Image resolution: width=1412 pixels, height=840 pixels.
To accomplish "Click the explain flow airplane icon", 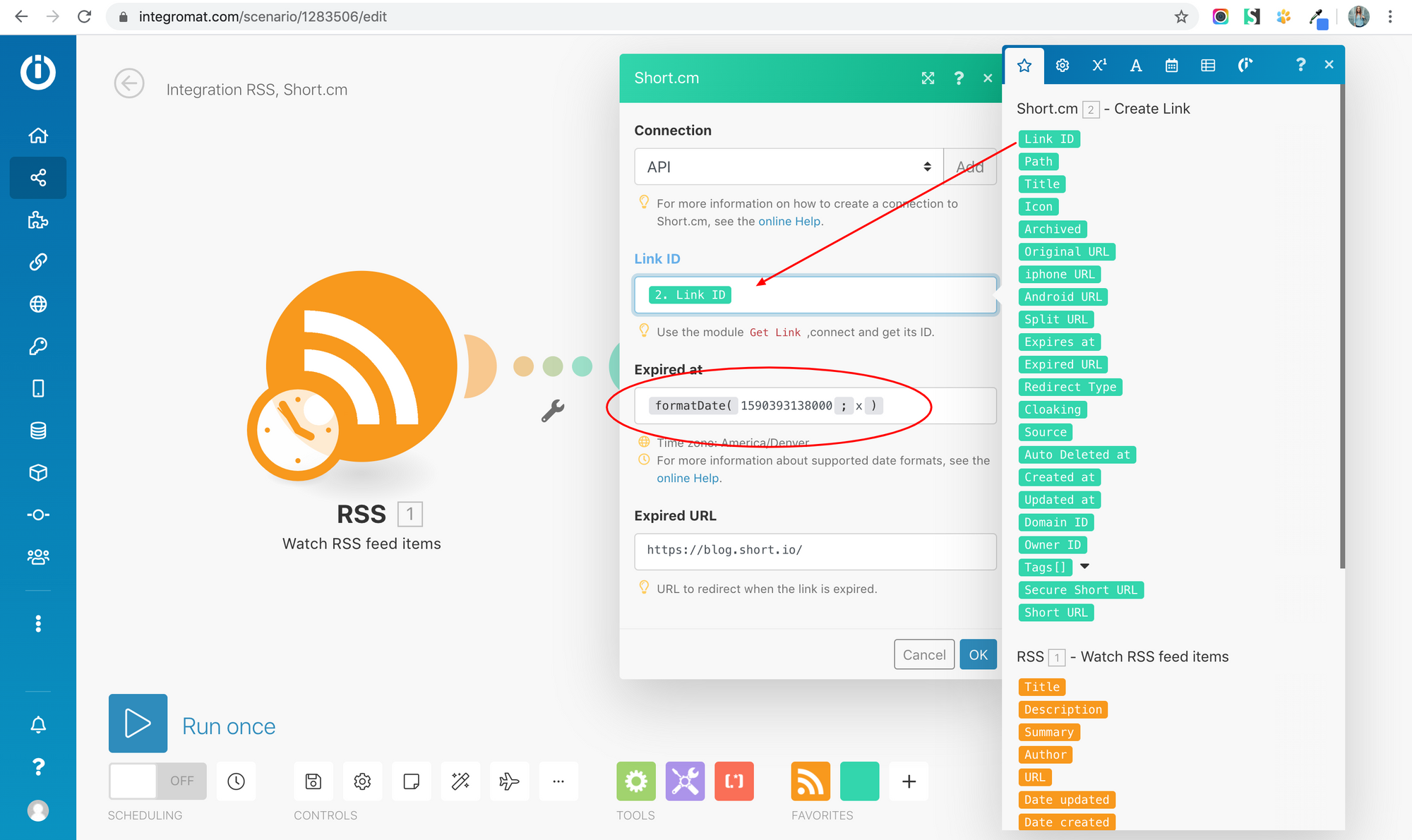I will coord(509,781).
